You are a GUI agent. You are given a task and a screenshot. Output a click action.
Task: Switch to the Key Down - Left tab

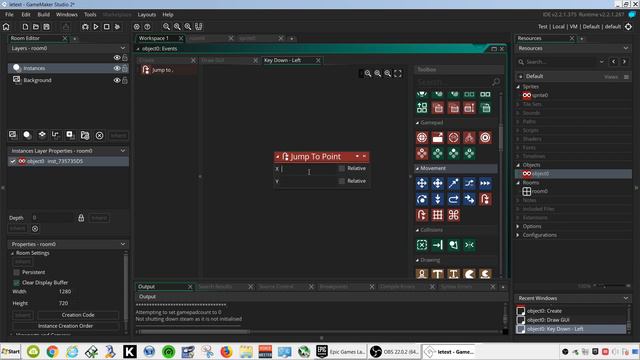[282, 60]
